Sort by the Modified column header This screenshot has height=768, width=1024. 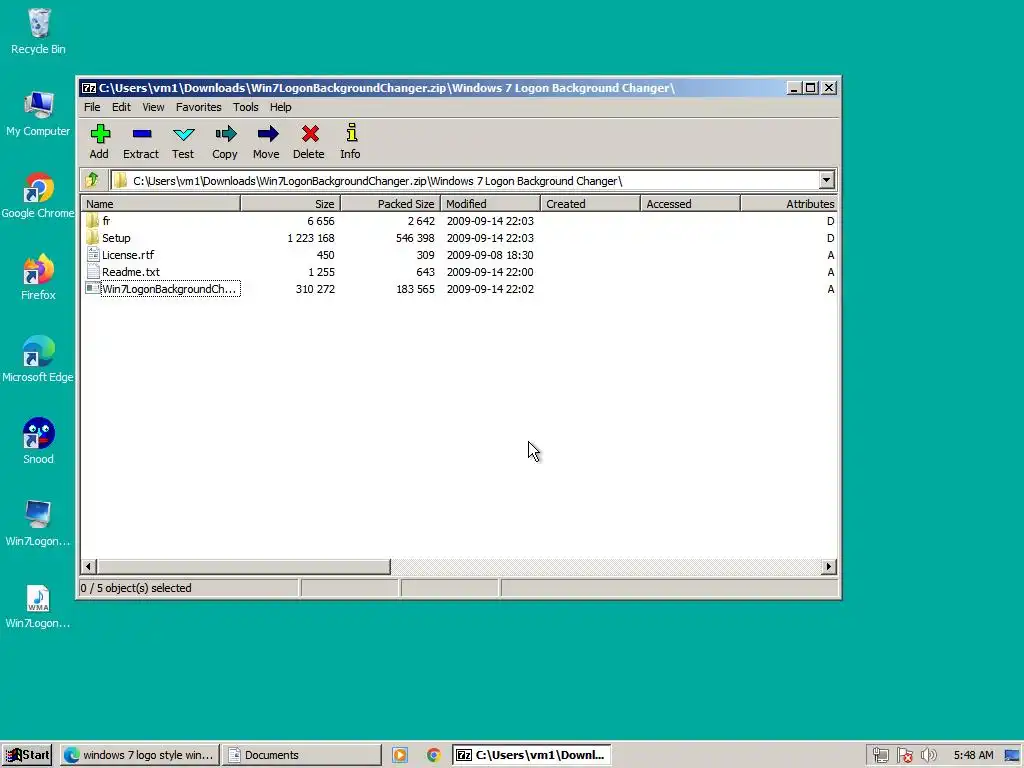click(x=490, y=204)
